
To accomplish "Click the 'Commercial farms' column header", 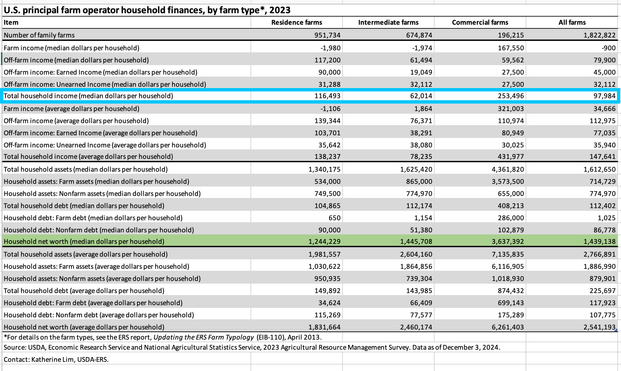I will (x=480, y=23).
